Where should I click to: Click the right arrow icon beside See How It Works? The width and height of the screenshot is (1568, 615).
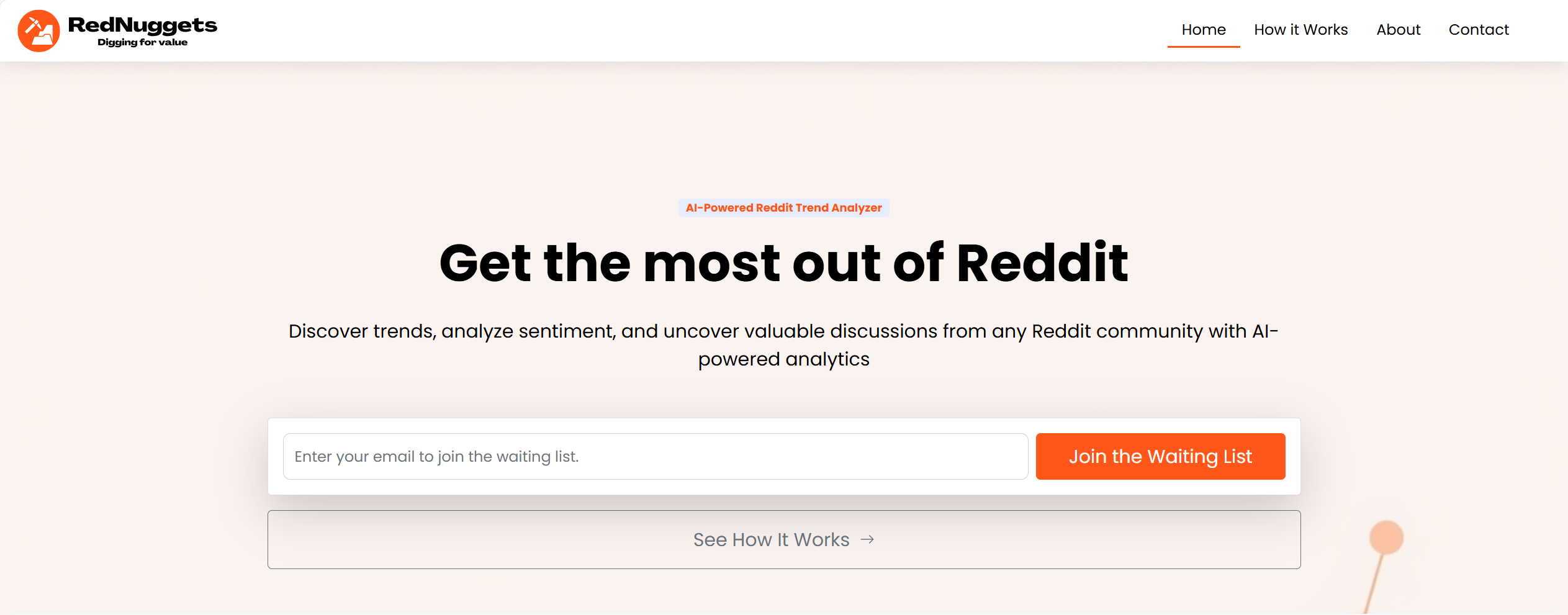pyautogui.click(x=867, y=540)
